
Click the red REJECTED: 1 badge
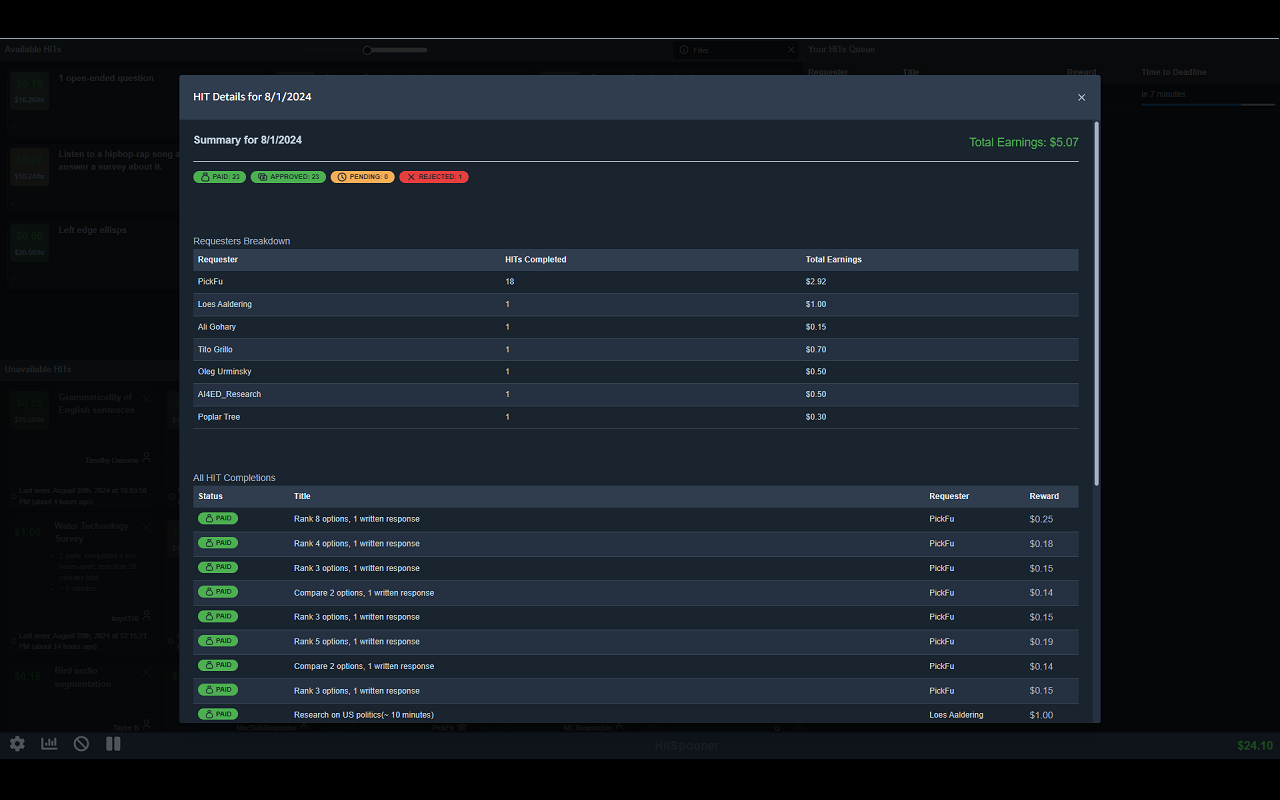pyautogui.click(x=434, y=177)
